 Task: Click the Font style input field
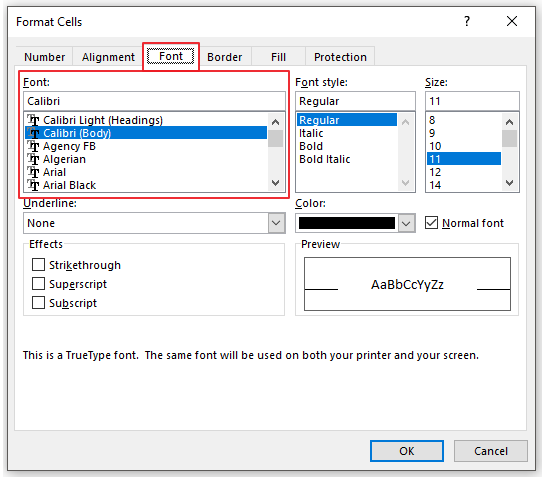(x=355, y=101)
